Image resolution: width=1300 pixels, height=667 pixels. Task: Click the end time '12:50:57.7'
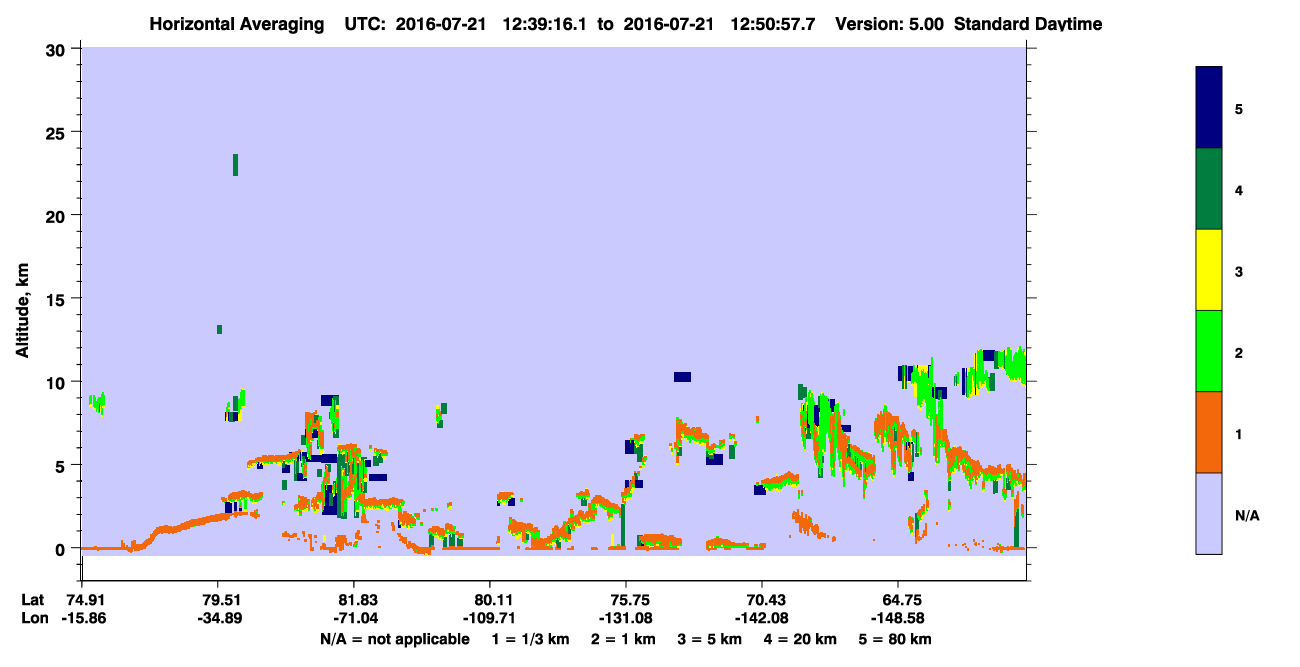(x=771, y=23)
